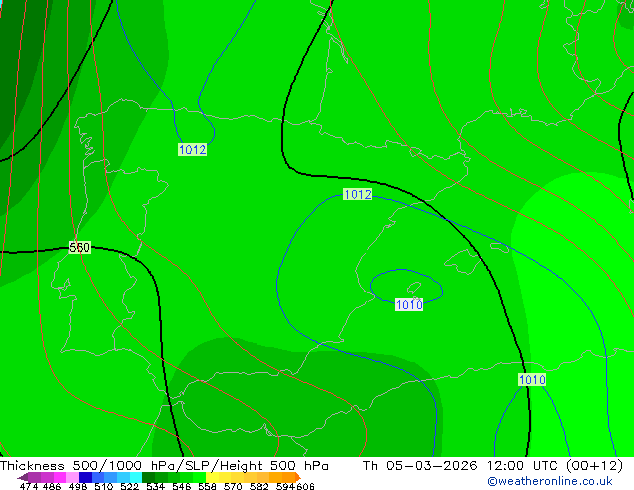Click the 570 legend value

click(x=233, y=486)
